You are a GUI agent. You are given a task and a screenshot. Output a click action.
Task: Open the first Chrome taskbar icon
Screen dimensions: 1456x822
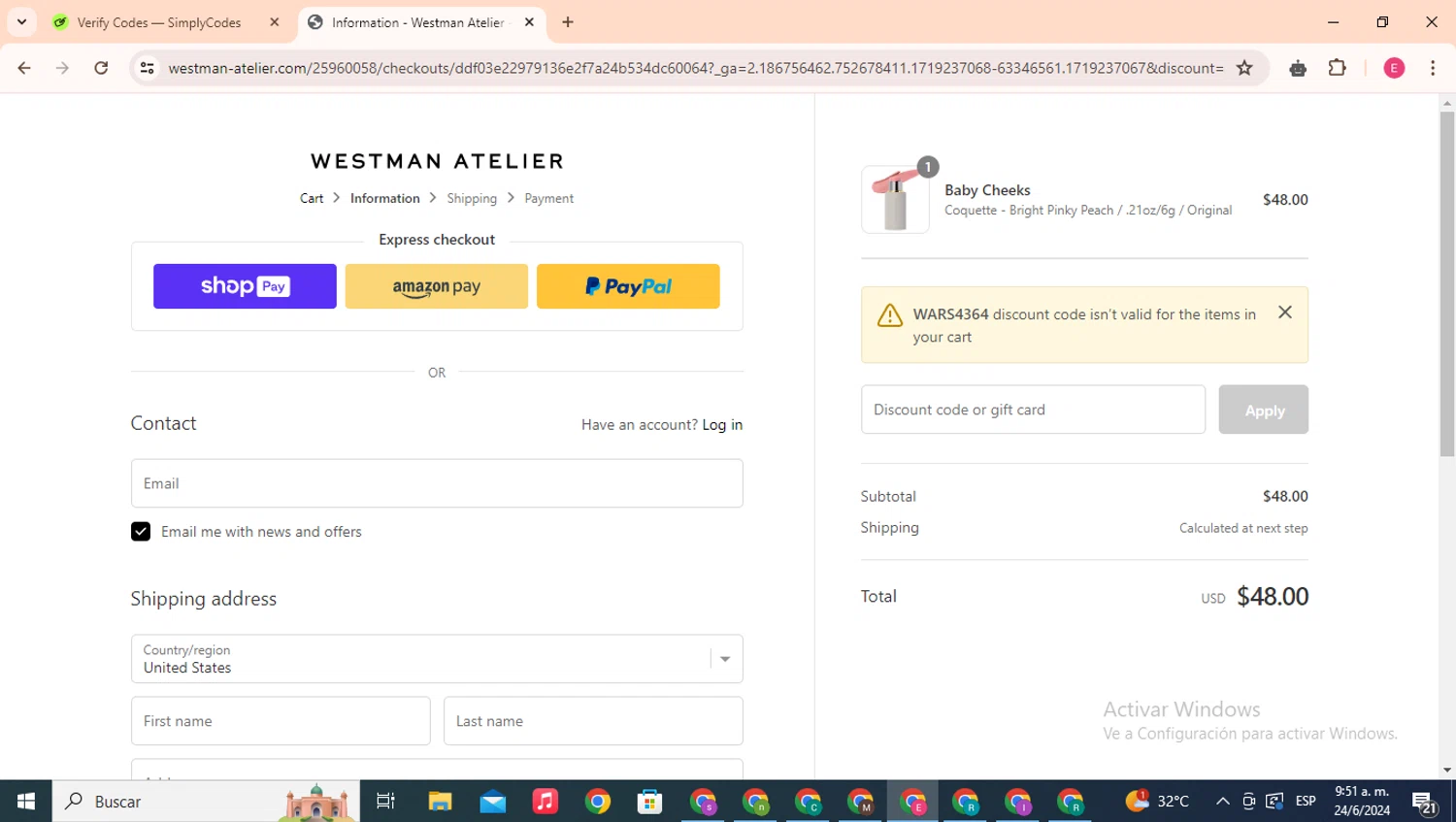tap(598, 802)
